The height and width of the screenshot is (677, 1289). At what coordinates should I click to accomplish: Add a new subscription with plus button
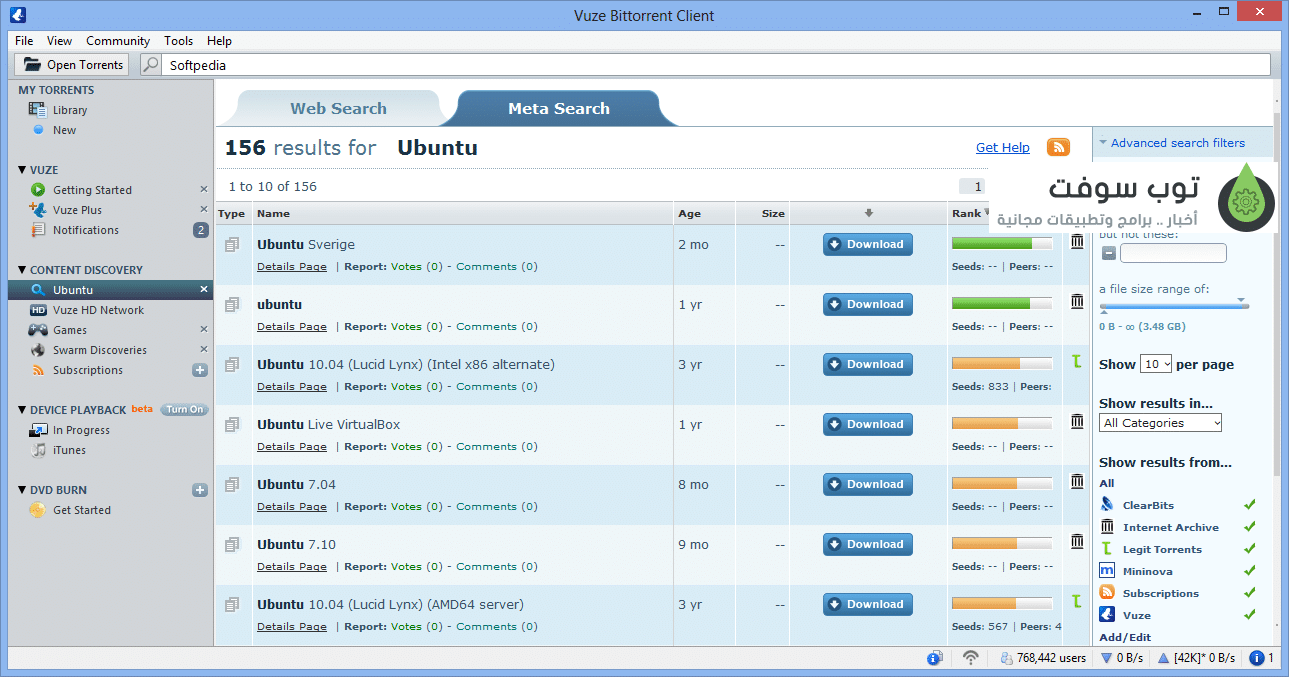tap(200, 370)
